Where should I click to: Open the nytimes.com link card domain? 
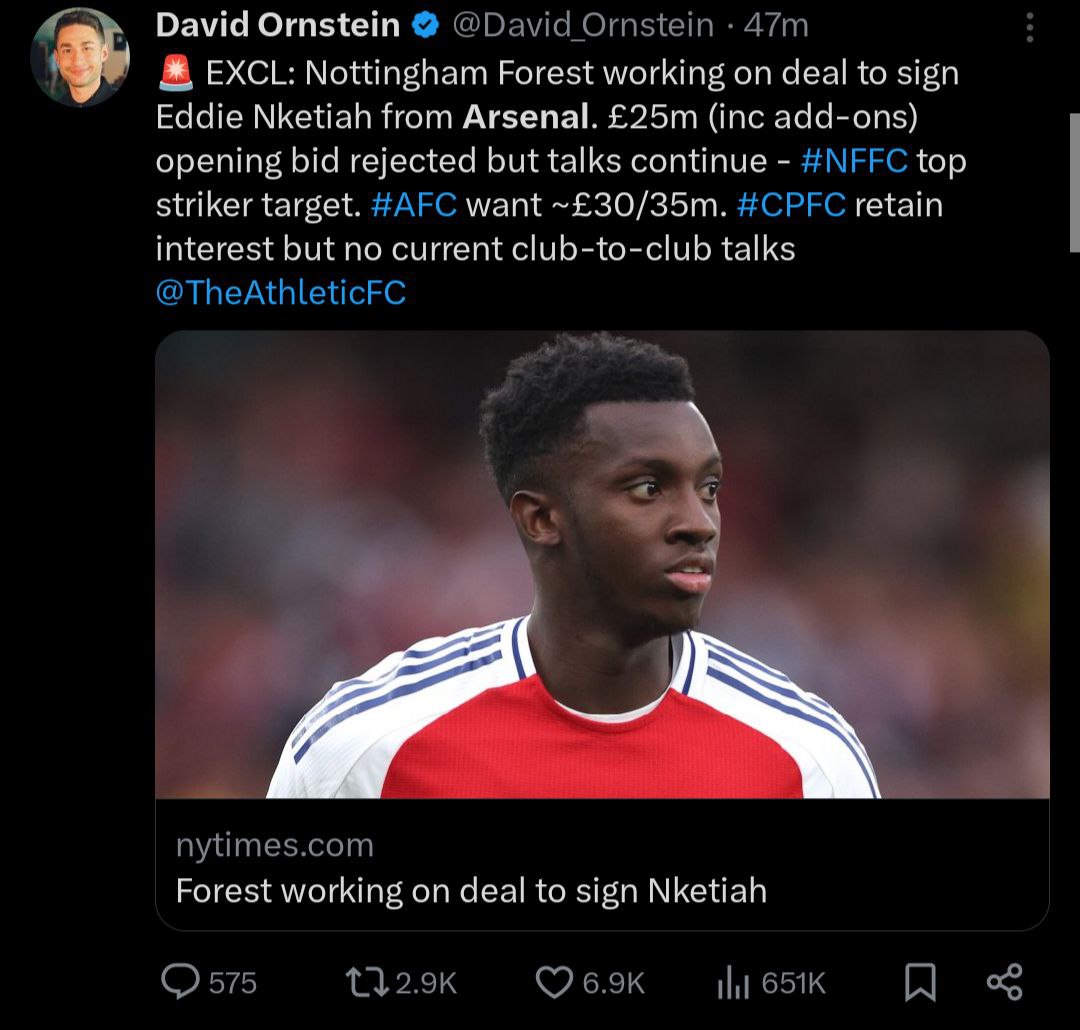coord(275,845)
